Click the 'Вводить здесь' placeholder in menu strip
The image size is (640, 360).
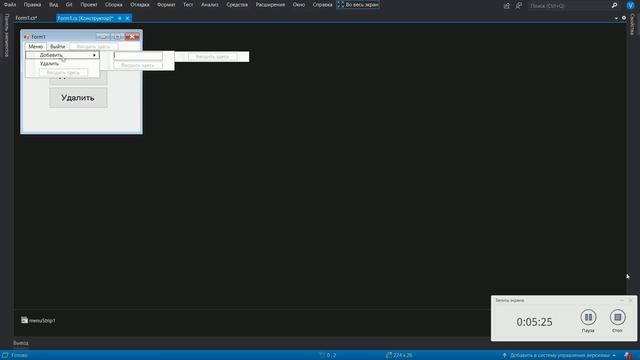[93, 47]
